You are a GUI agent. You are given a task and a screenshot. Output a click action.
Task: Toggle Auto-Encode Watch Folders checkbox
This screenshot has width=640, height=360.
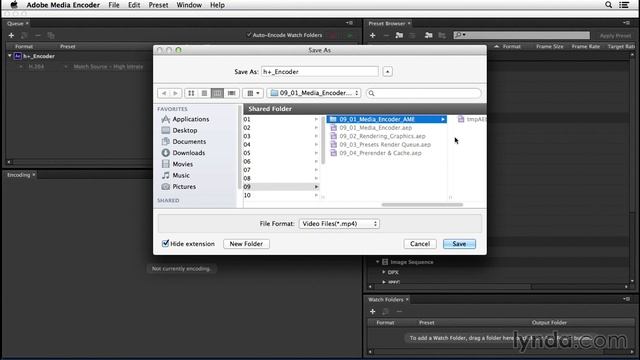pos(249,35)
